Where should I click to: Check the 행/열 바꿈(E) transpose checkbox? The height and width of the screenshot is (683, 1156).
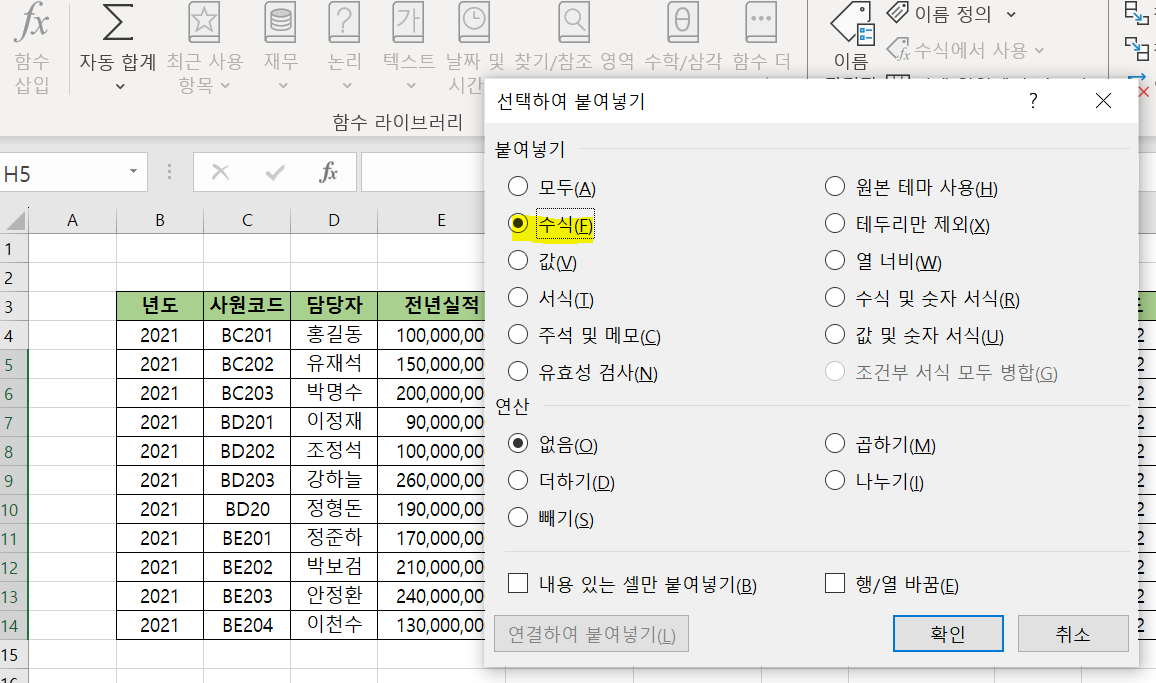pyautogui.click(x=835, y=584)
